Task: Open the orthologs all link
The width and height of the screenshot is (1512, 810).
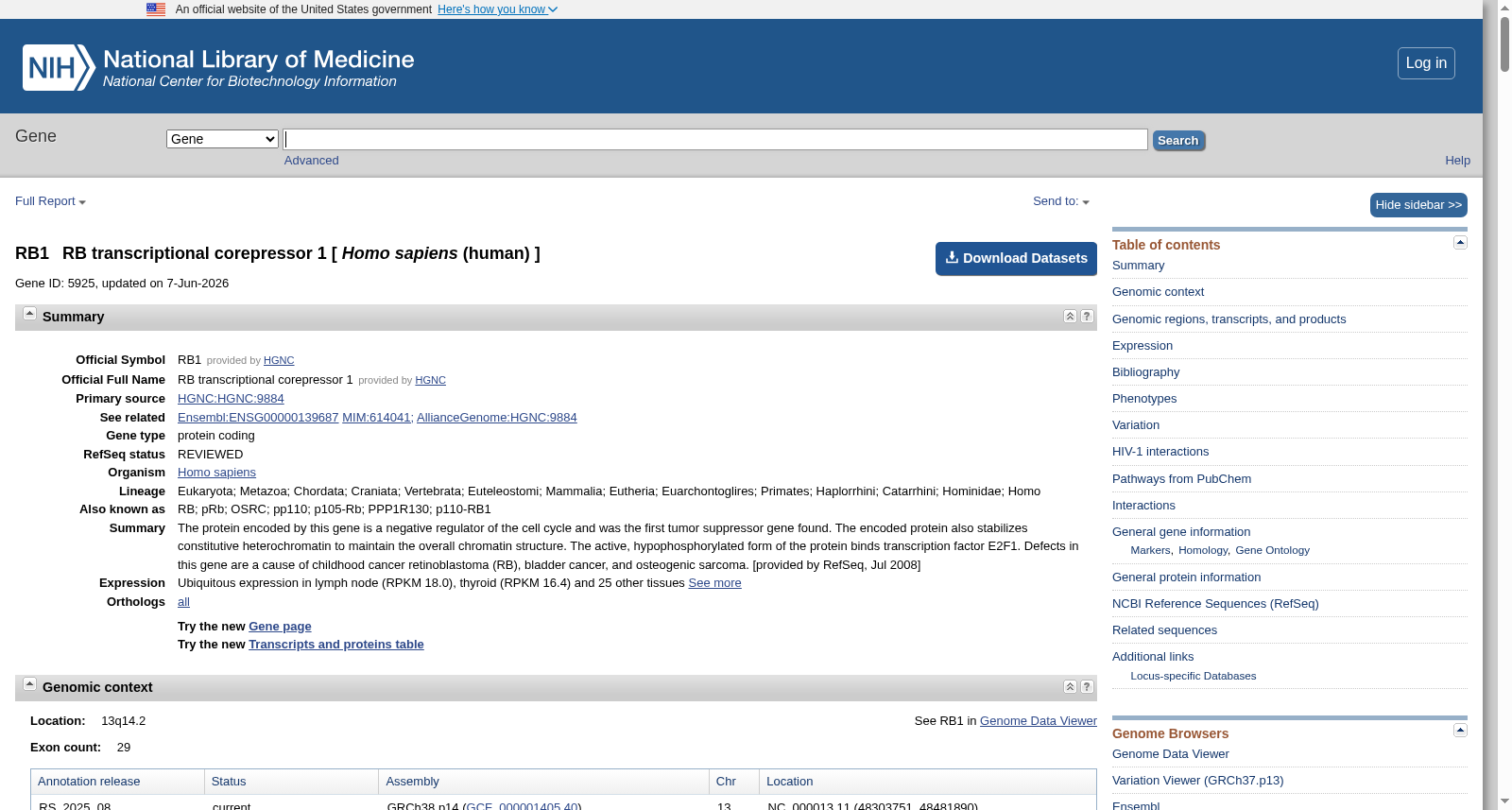Action: (183, 602)
